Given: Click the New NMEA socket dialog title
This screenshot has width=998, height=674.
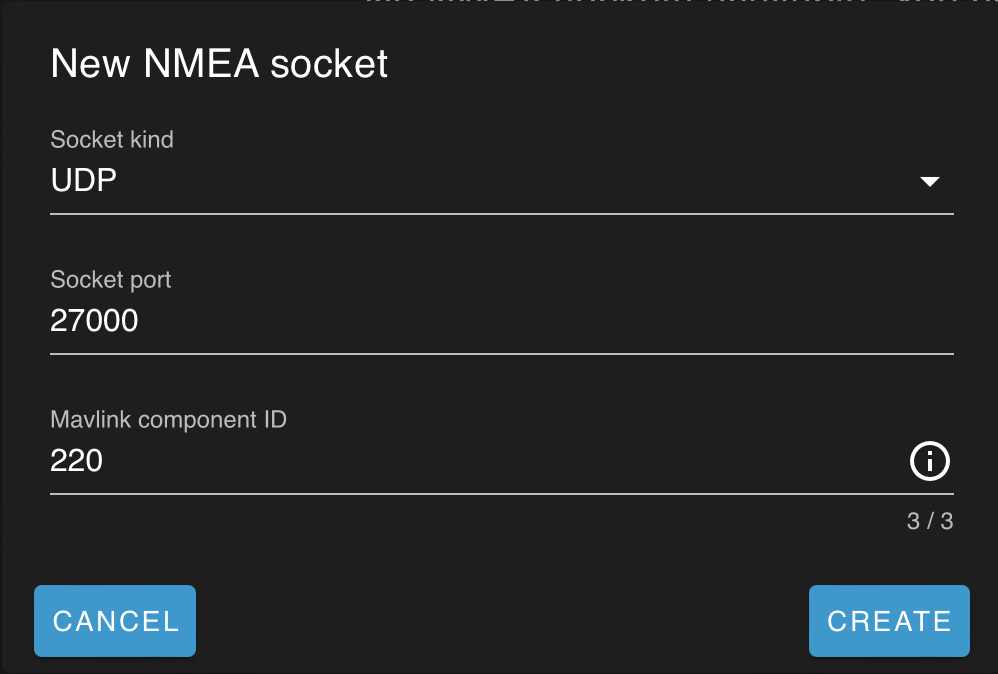Looking at the screenshot, I should click(218, 63).
